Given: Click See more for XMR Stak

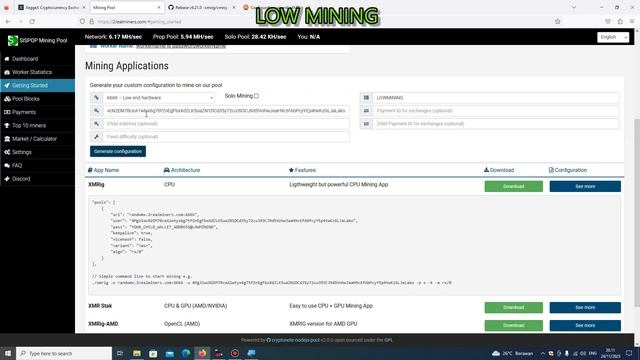Looking at the screenshot, I should (x=585, y=307).
